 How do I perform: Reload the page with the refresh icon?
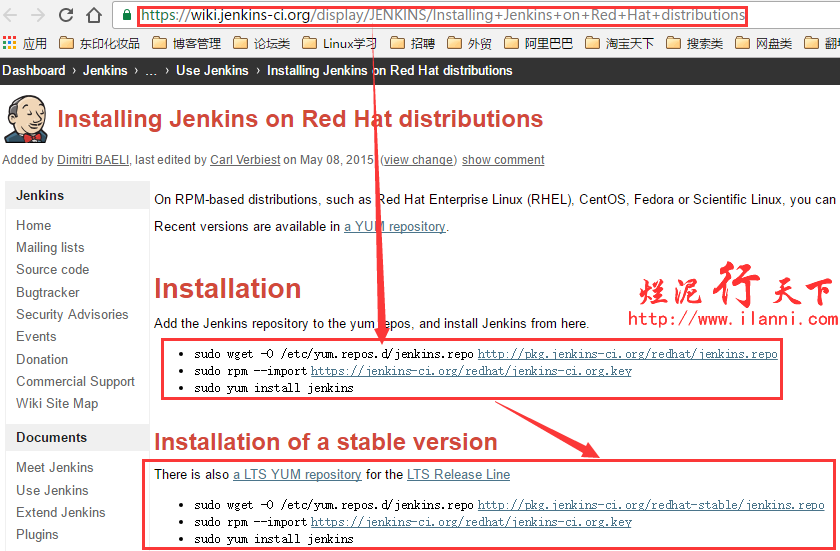66,15
